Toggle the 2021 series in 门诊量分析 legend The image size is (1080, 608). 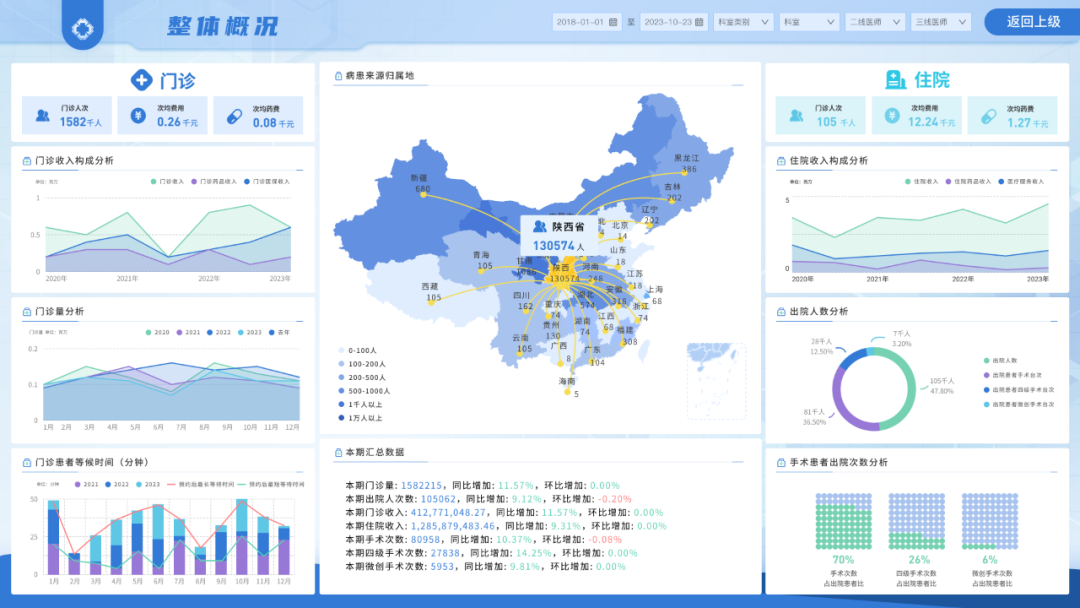(185, 332)
